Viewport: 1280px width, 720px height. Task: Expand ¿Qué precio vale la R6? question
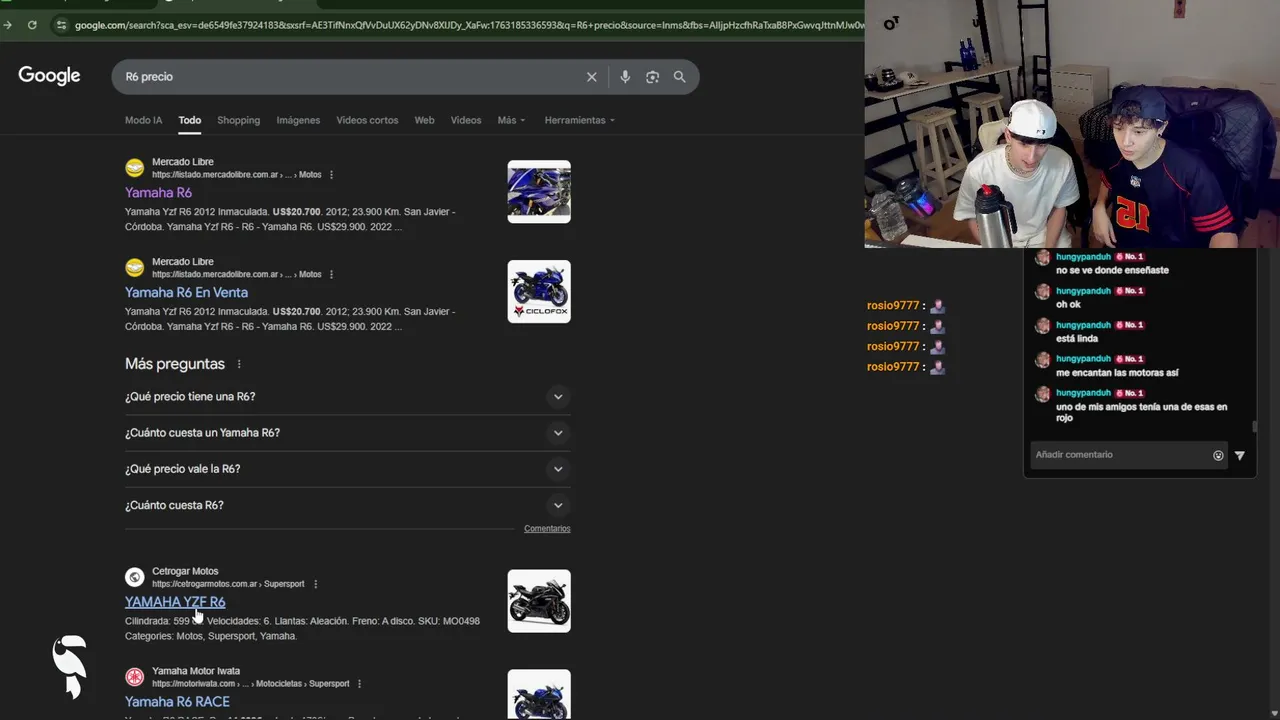point(347,469)
